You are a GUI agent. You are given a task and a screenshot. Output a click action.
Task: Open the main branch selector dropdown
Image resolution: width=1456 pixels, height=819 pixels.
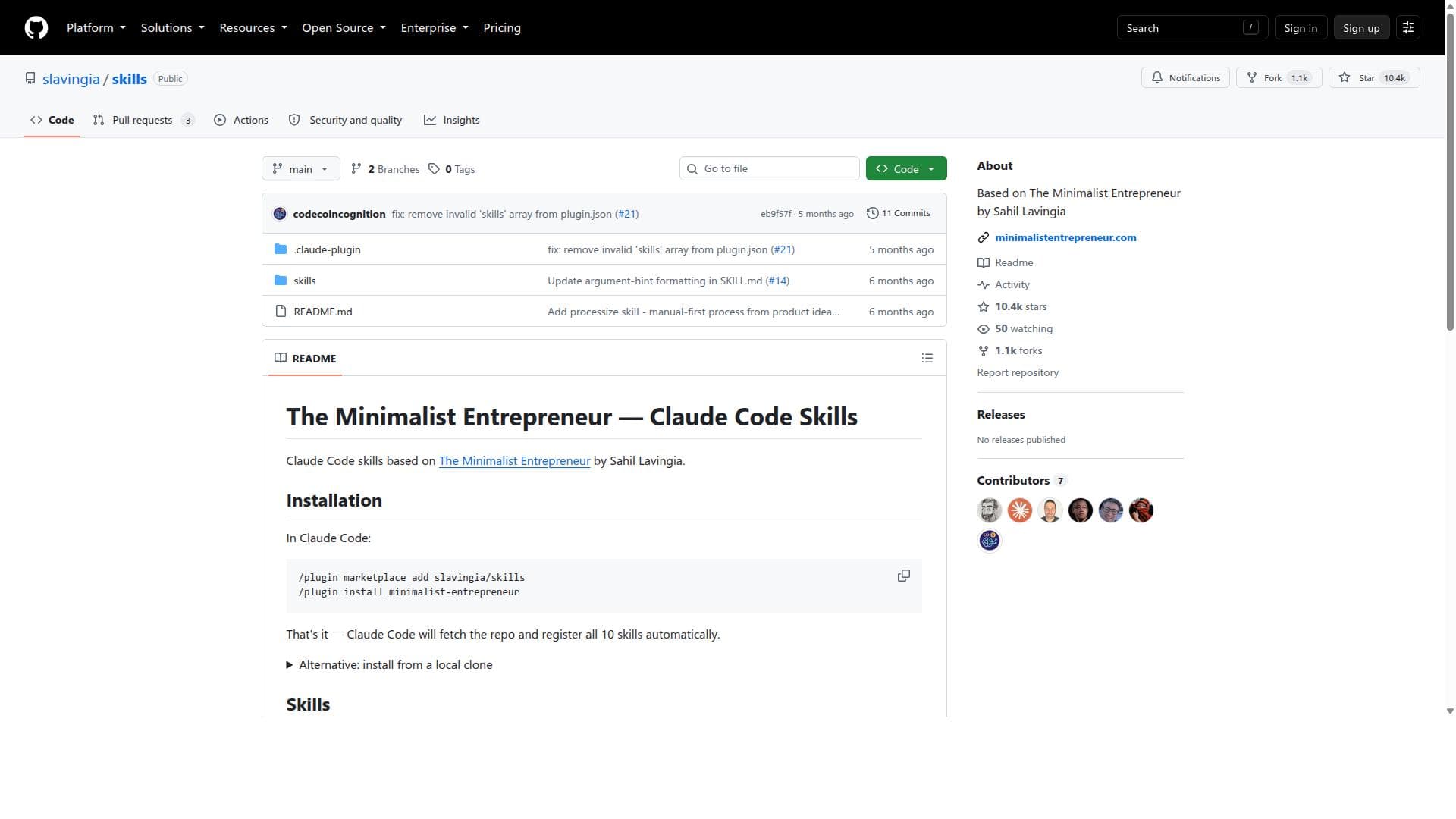click(301, 169)
